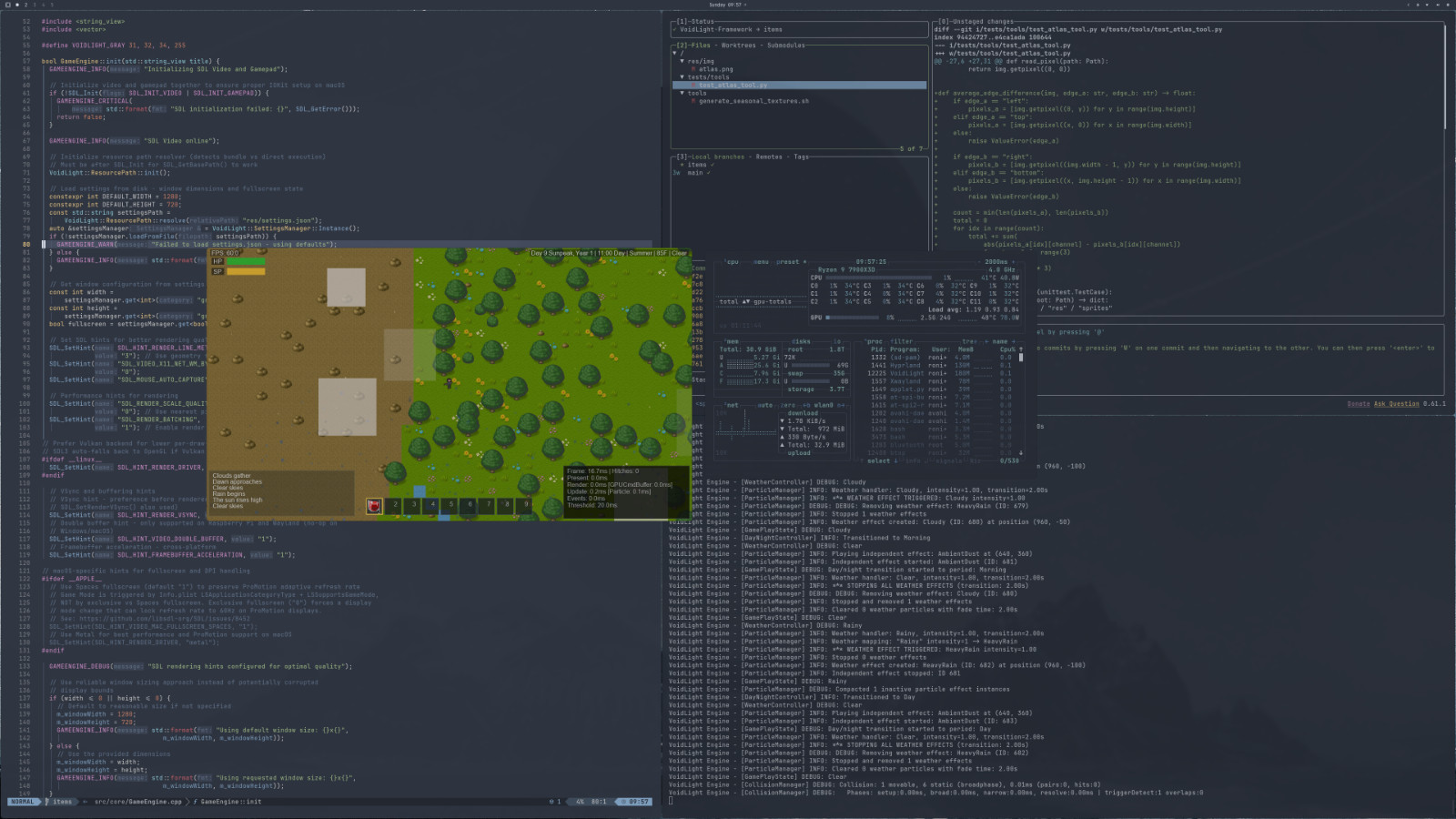
Task: Toggle the cpu box in btop
Action: pyautogui.click(x=733, y=262)
